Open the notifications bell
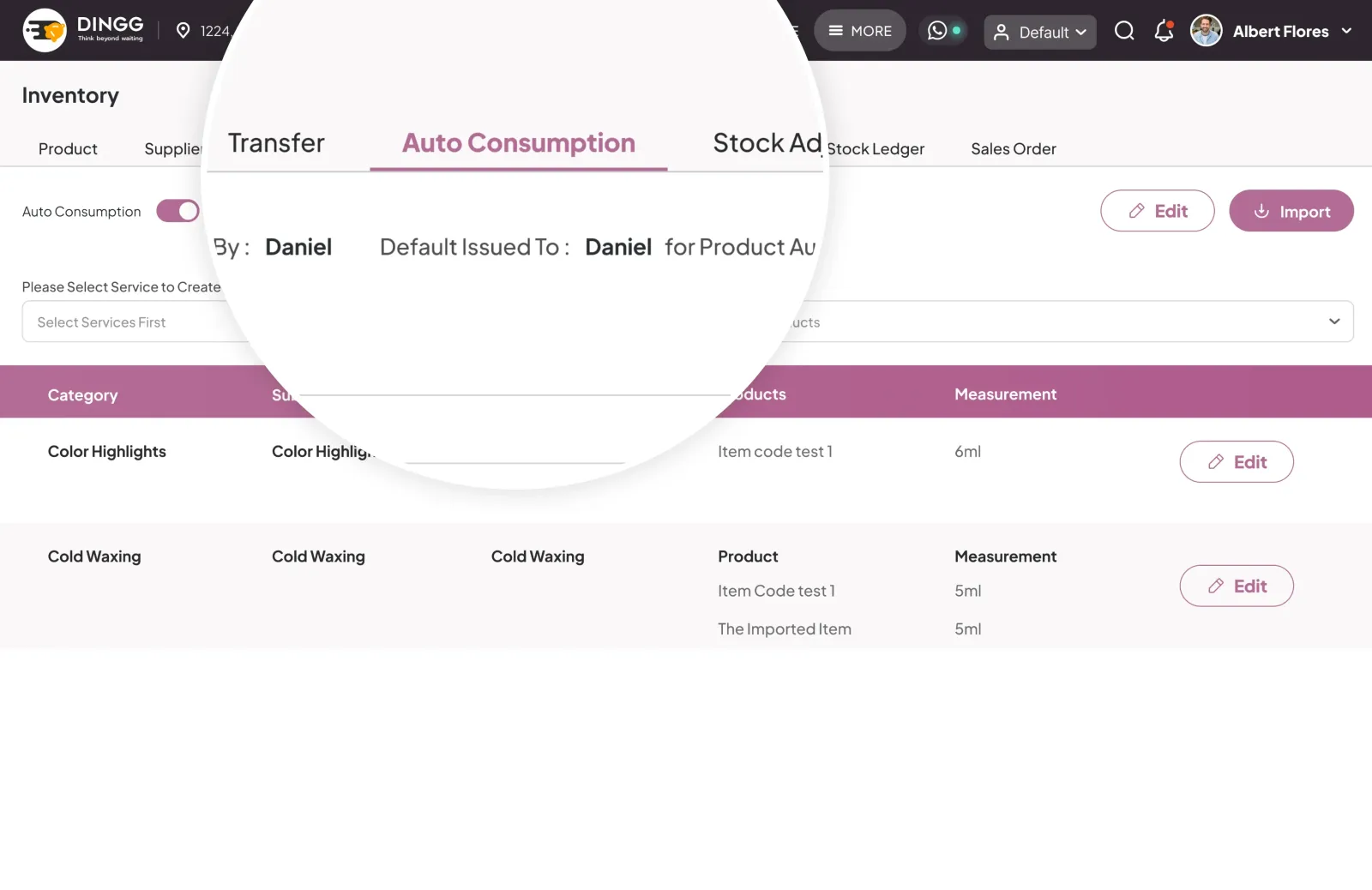This screenshot has width=1372, height=890. tap(1164, 31)
